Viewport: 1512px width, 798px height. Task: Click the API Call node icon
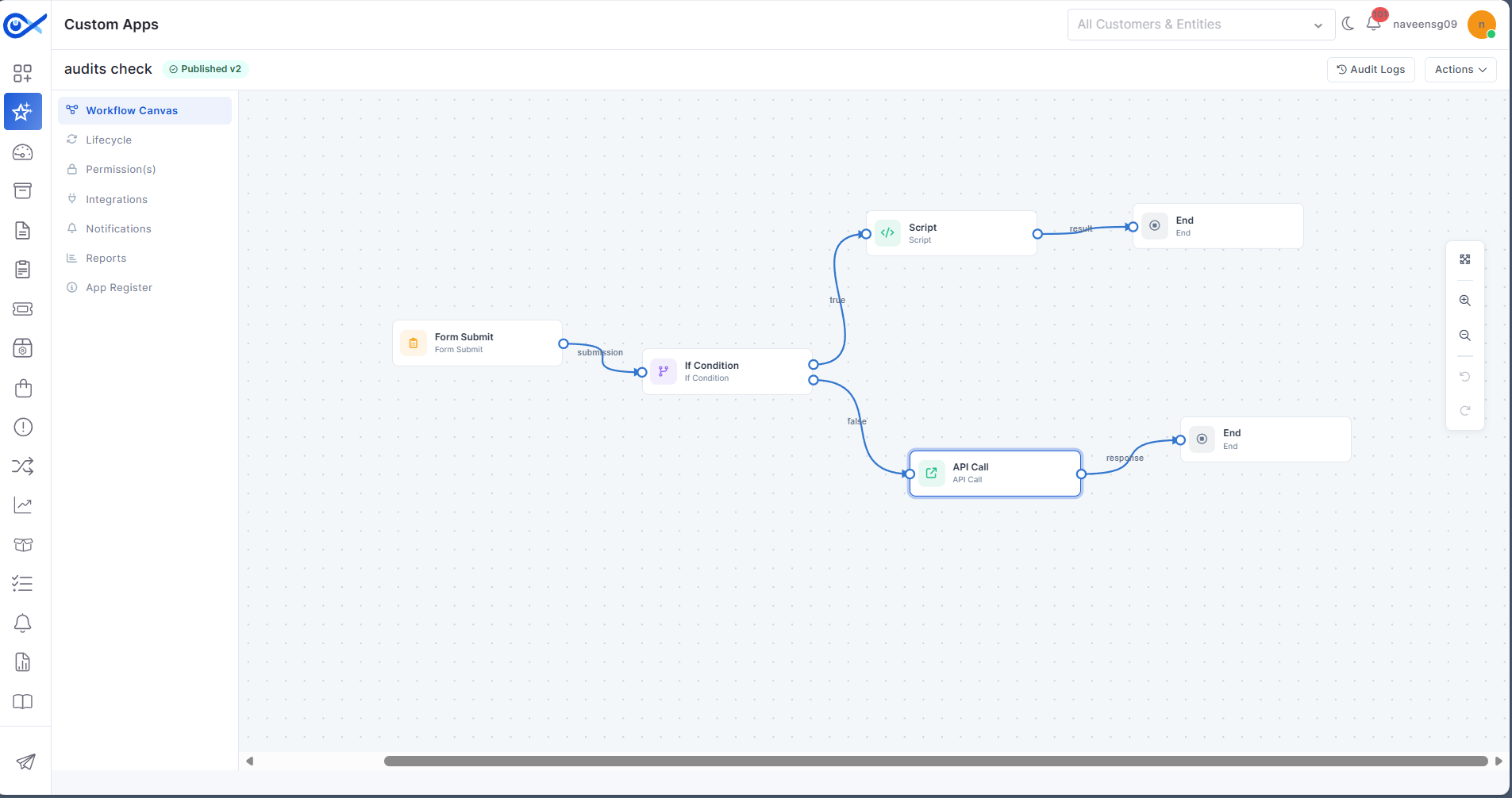pyautogui.click(x=932, y=474)
